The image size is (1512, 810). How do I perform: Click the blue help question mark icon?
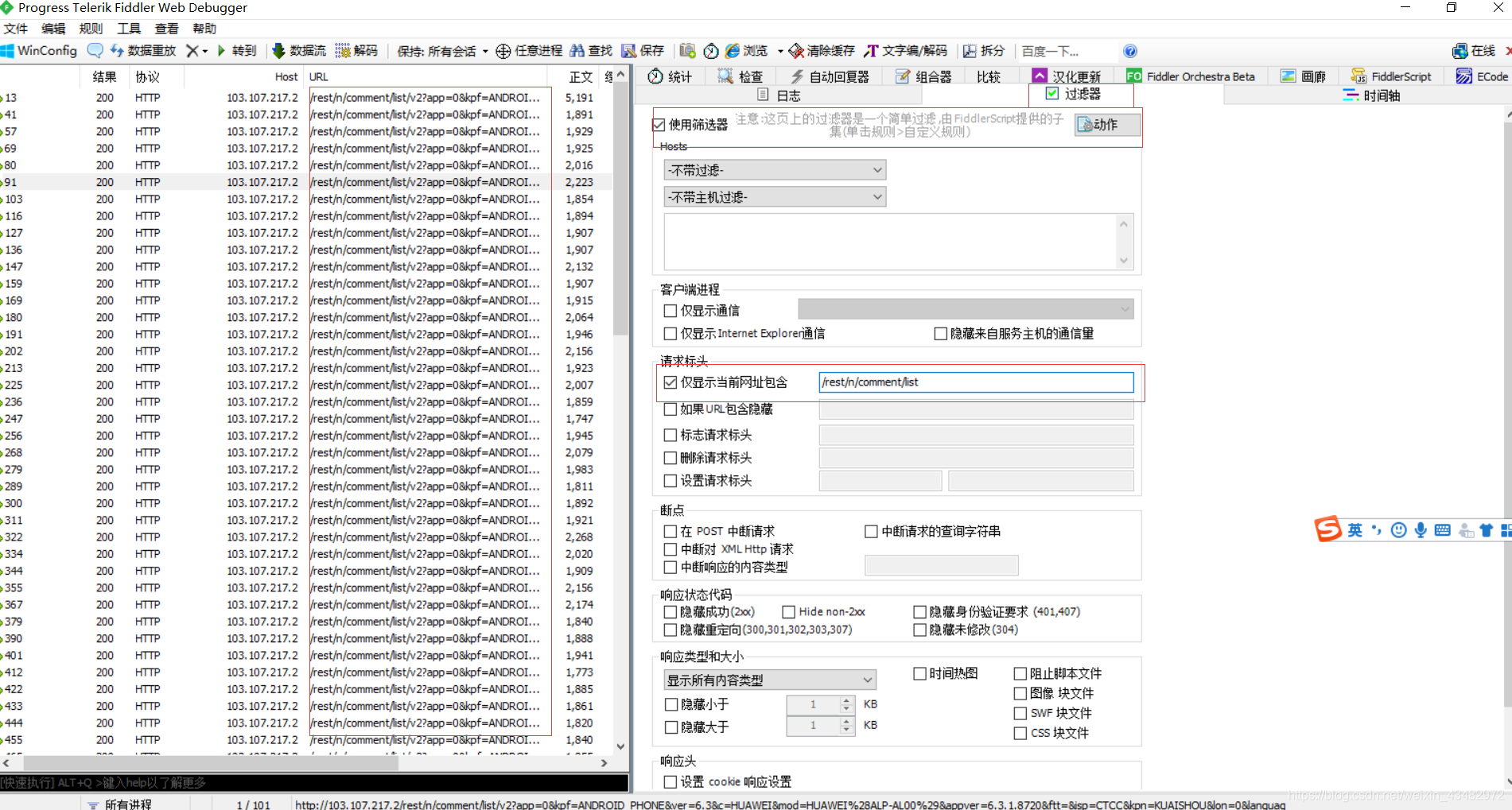pos(1130,51)
